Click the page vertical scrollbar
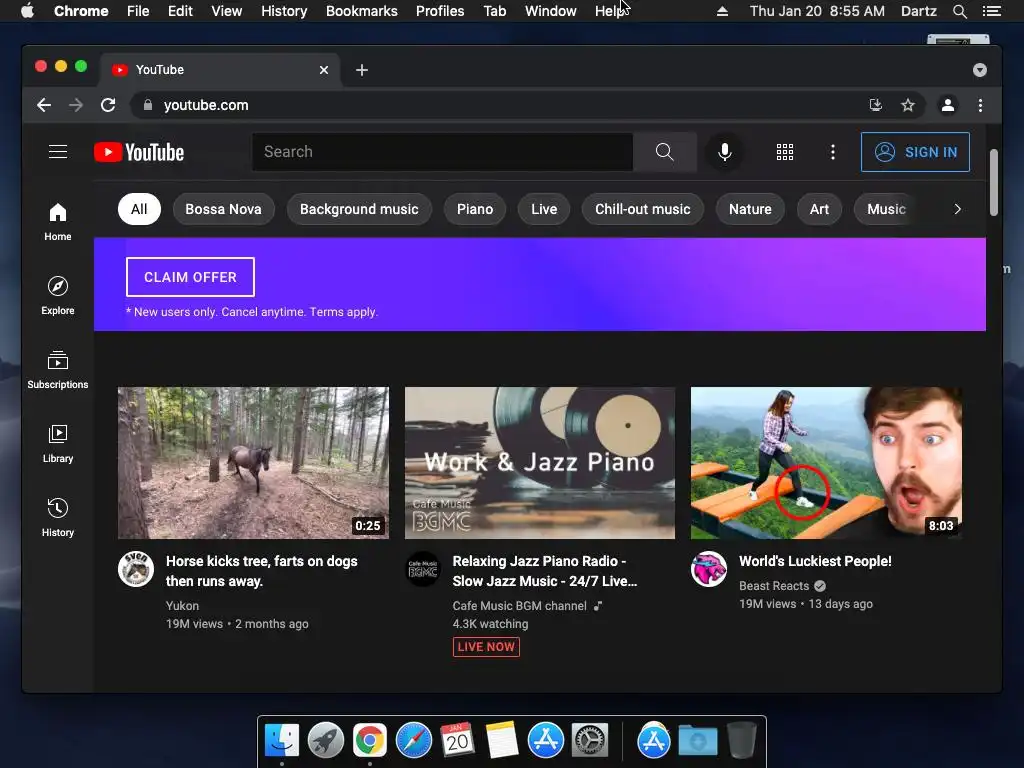 pos(994,183)
